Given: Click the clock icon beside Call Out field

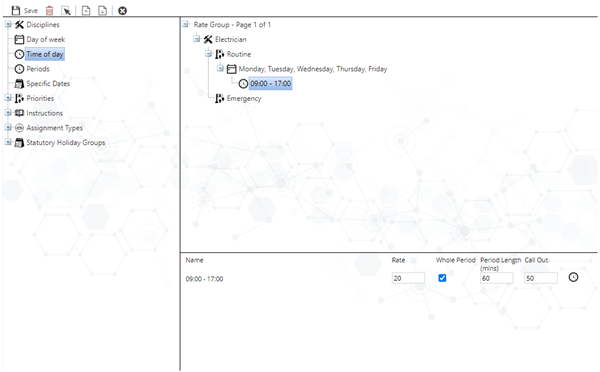Looking at the screenshot, I should click(x=573, y=277).
